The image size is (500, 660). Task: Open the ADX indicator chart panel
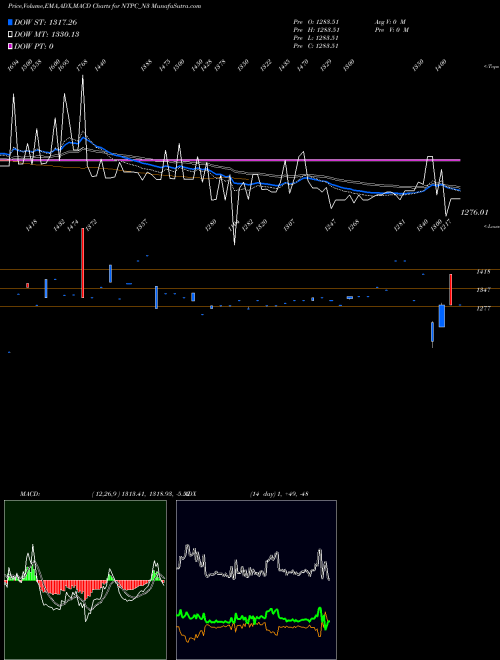click(x=256, y=580)
